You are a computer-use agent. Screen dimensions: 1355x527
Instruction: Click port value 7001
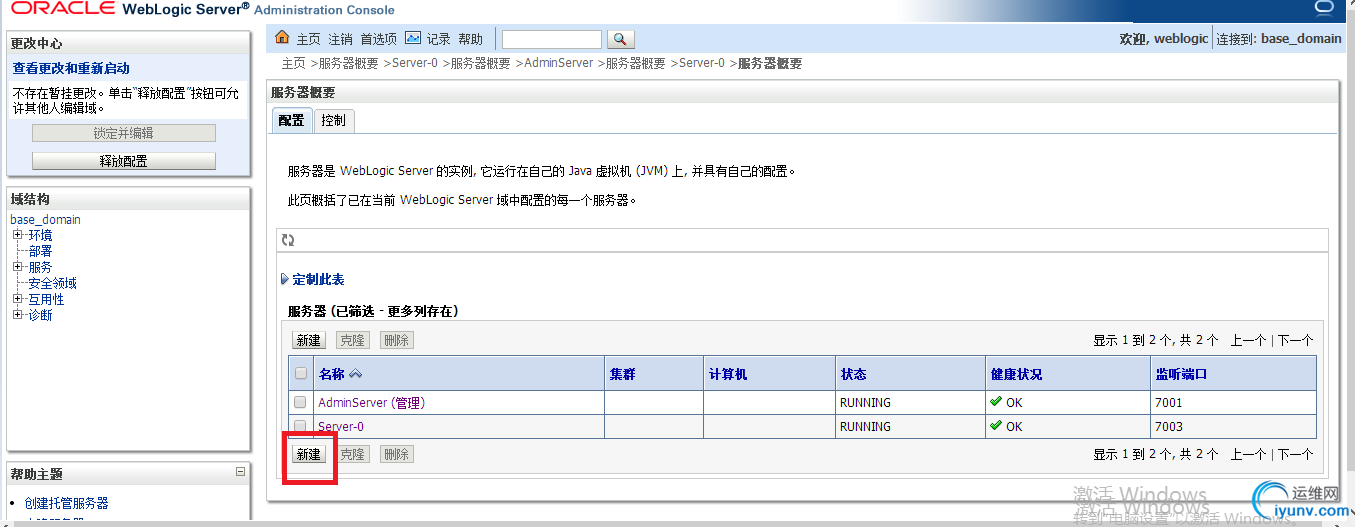1168,403
